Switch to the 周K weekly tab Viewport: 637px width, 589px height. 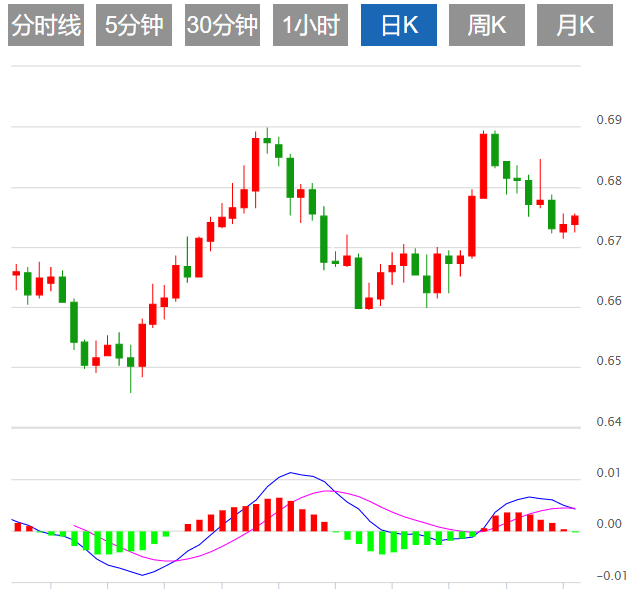(x=487, y=25)
